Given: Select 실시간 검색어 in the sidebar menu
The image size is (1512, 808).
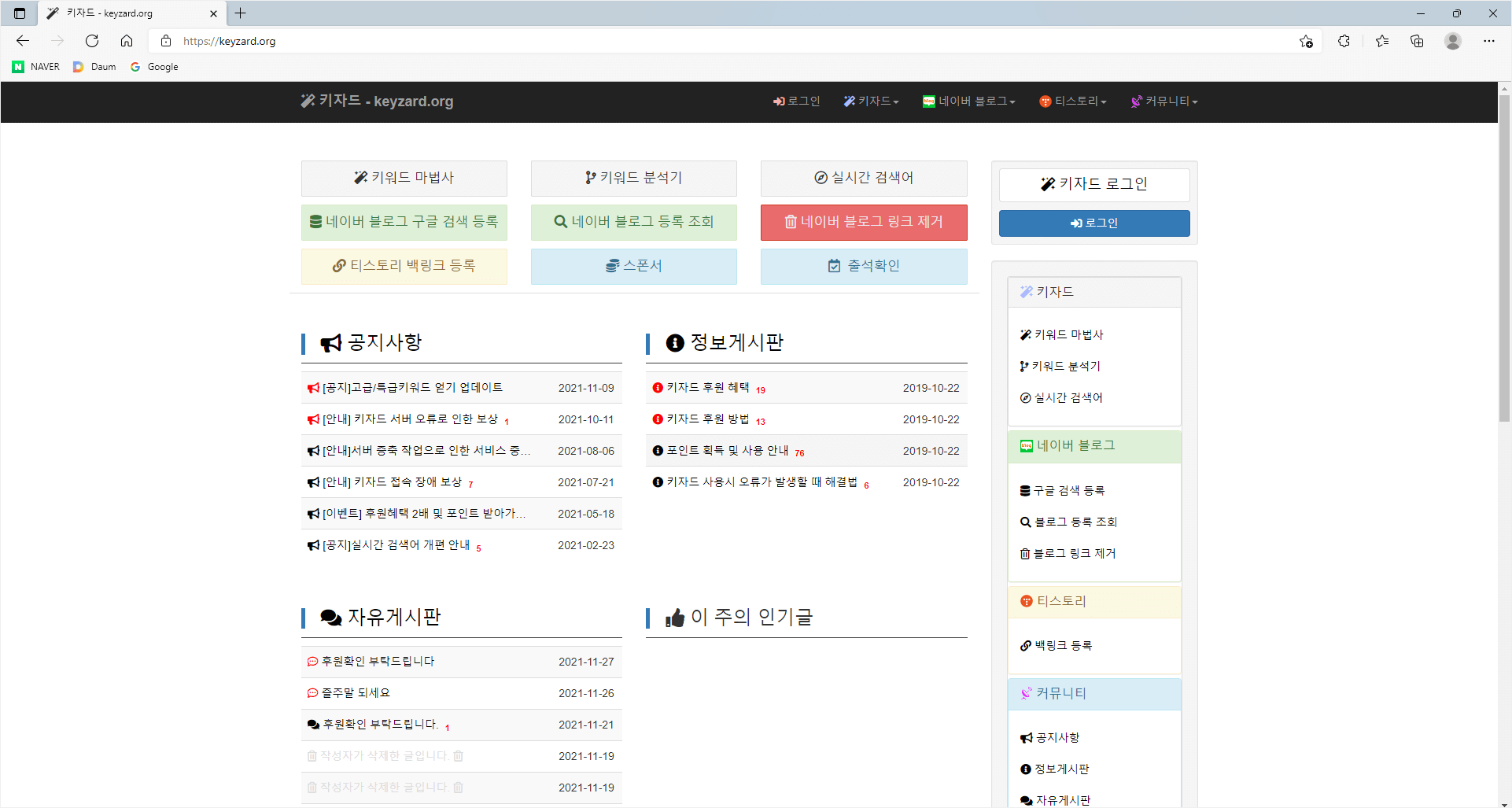Looking at the screenshot, I should [x=1061, y=398].
